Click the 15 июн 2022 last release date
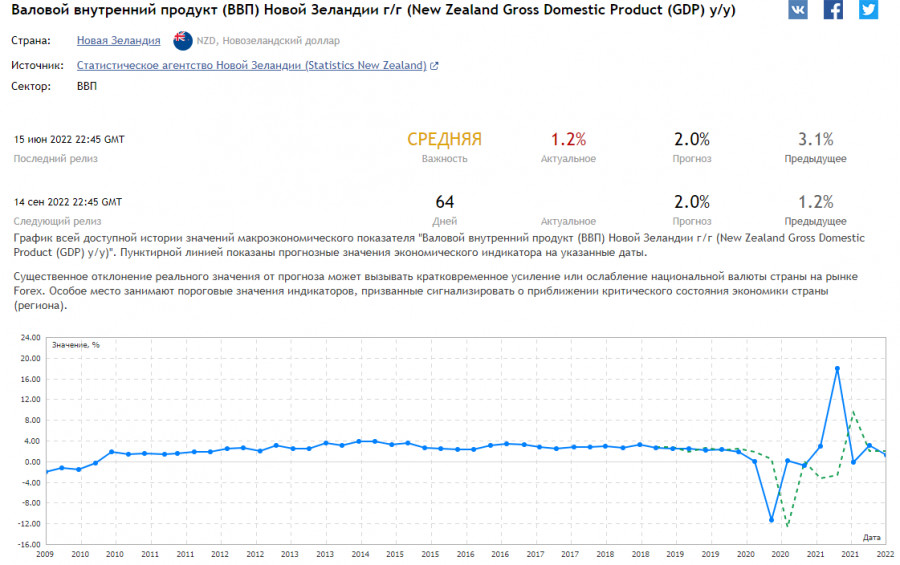This screenshot has width=900, height=565. coord(69,139)
